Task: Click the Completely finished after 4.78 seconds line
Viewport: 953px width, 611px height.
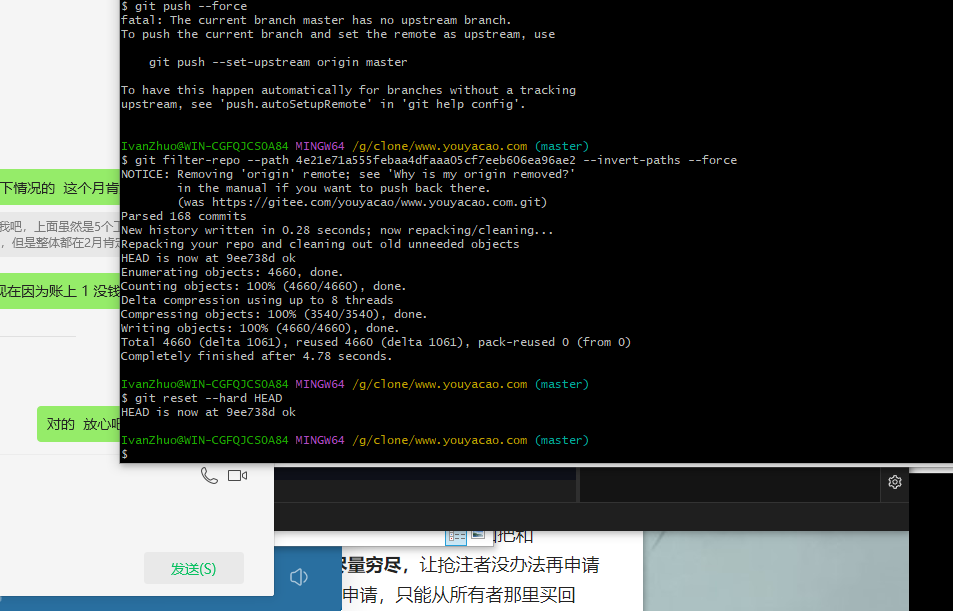Action: point(258,355)
